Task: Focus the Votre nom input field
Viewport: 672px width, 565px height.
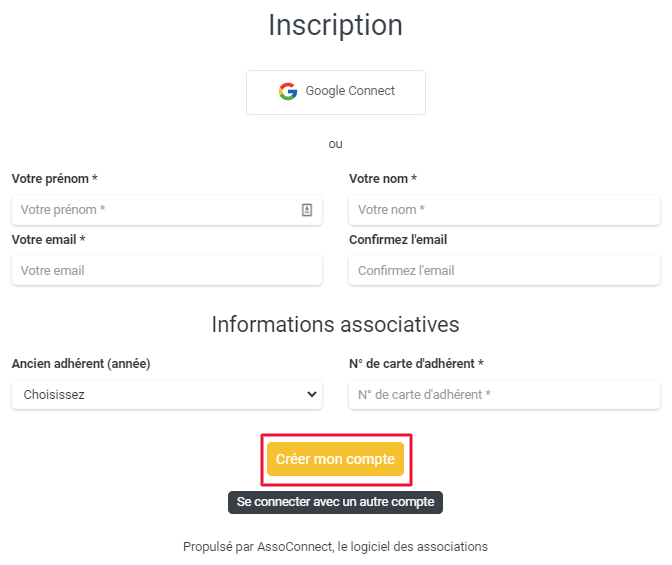Action: click(x=504, y=210)
